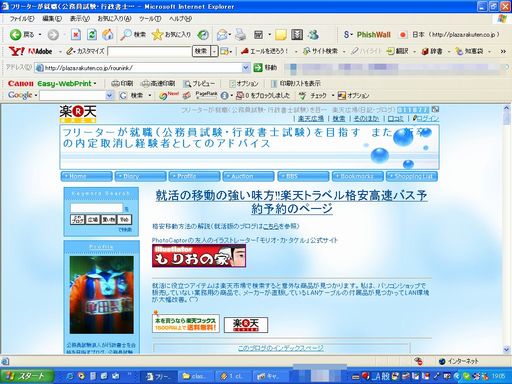Viewport: 512px width, 384px height.
Task: Click the もりおの家 Illustrator banner
Action: [199, 256]
